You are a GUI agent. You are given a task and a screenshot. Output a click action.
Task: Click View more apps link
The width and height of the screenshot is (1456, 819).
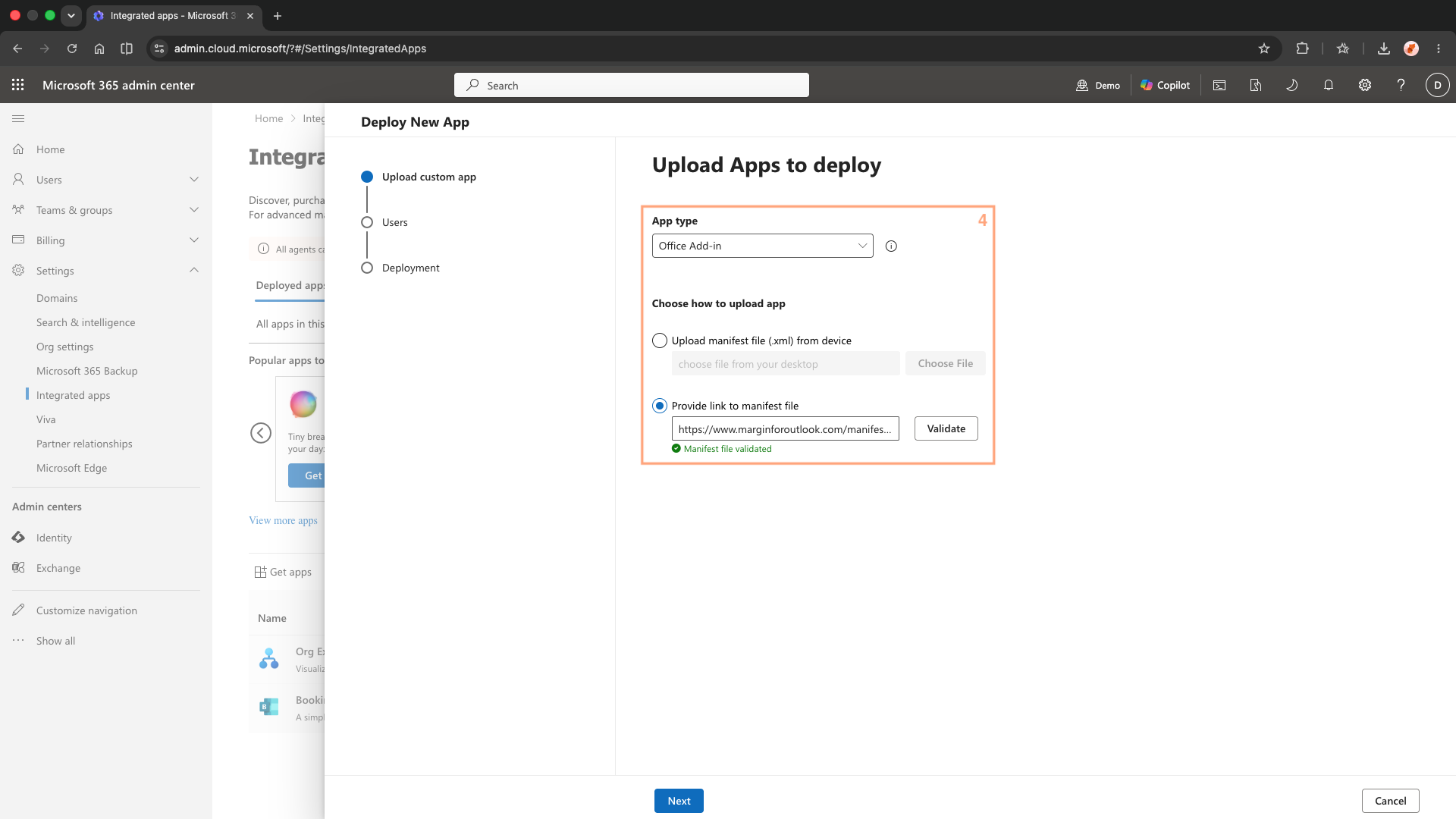click(284, 520)
